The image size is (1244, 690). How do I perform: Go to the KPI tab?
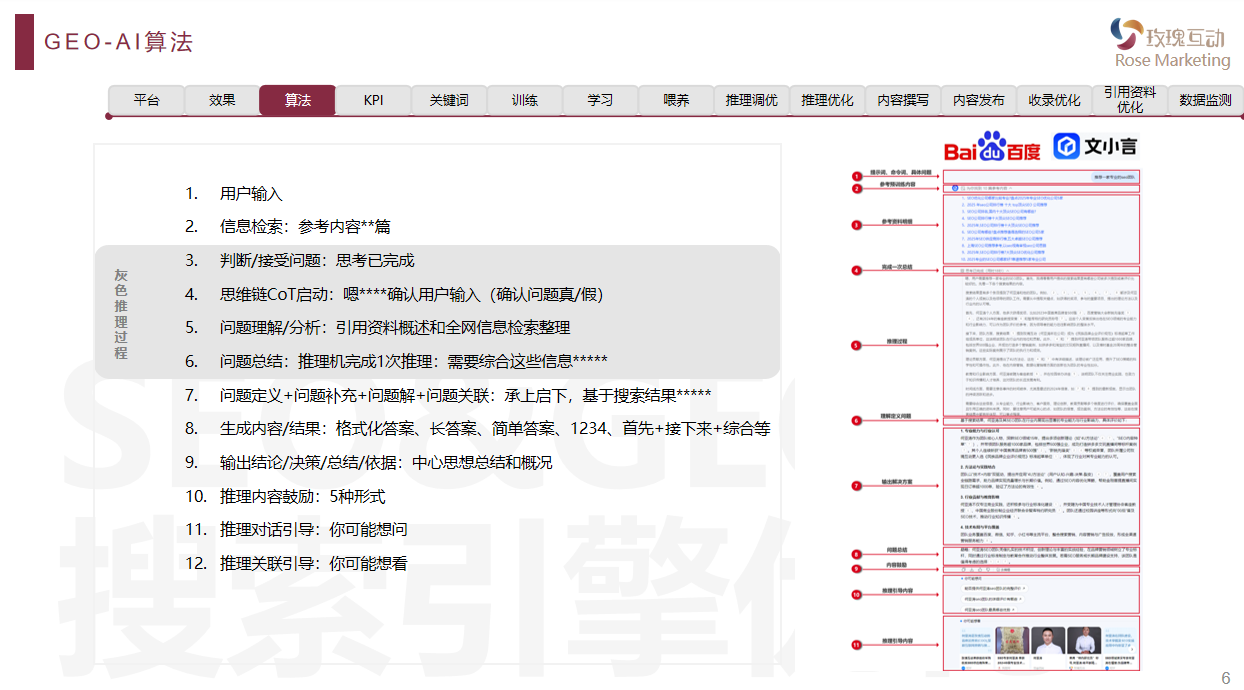(x=373, y=100)
